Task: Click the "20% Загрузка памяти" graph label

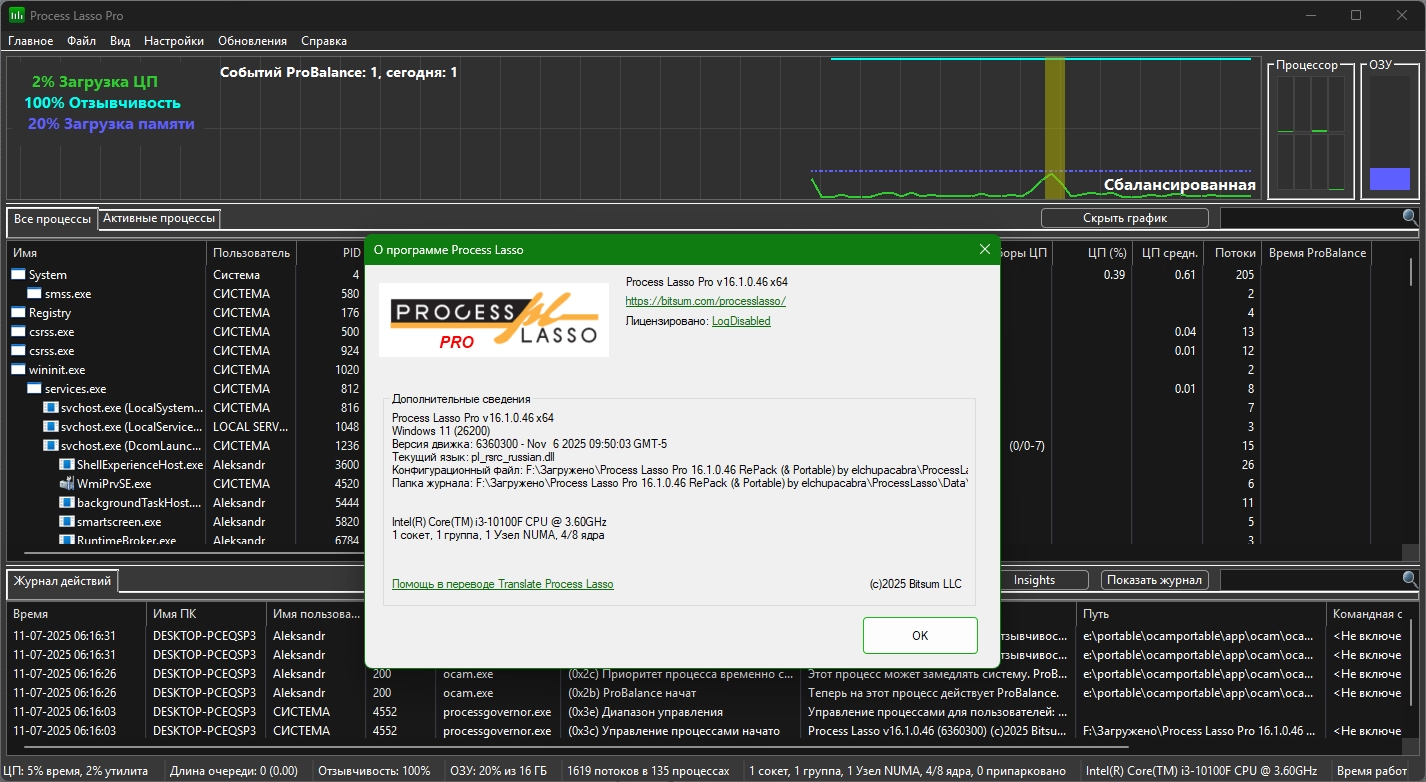Action: (111, 124)
